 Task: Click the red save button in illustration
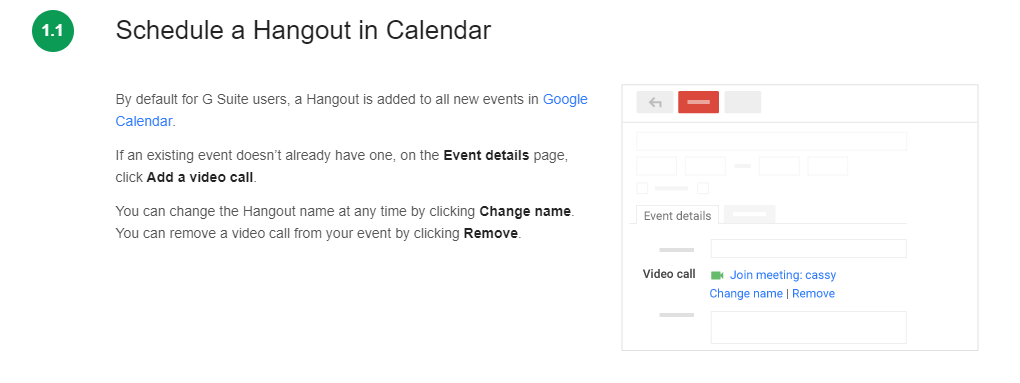tap(698, 102)
